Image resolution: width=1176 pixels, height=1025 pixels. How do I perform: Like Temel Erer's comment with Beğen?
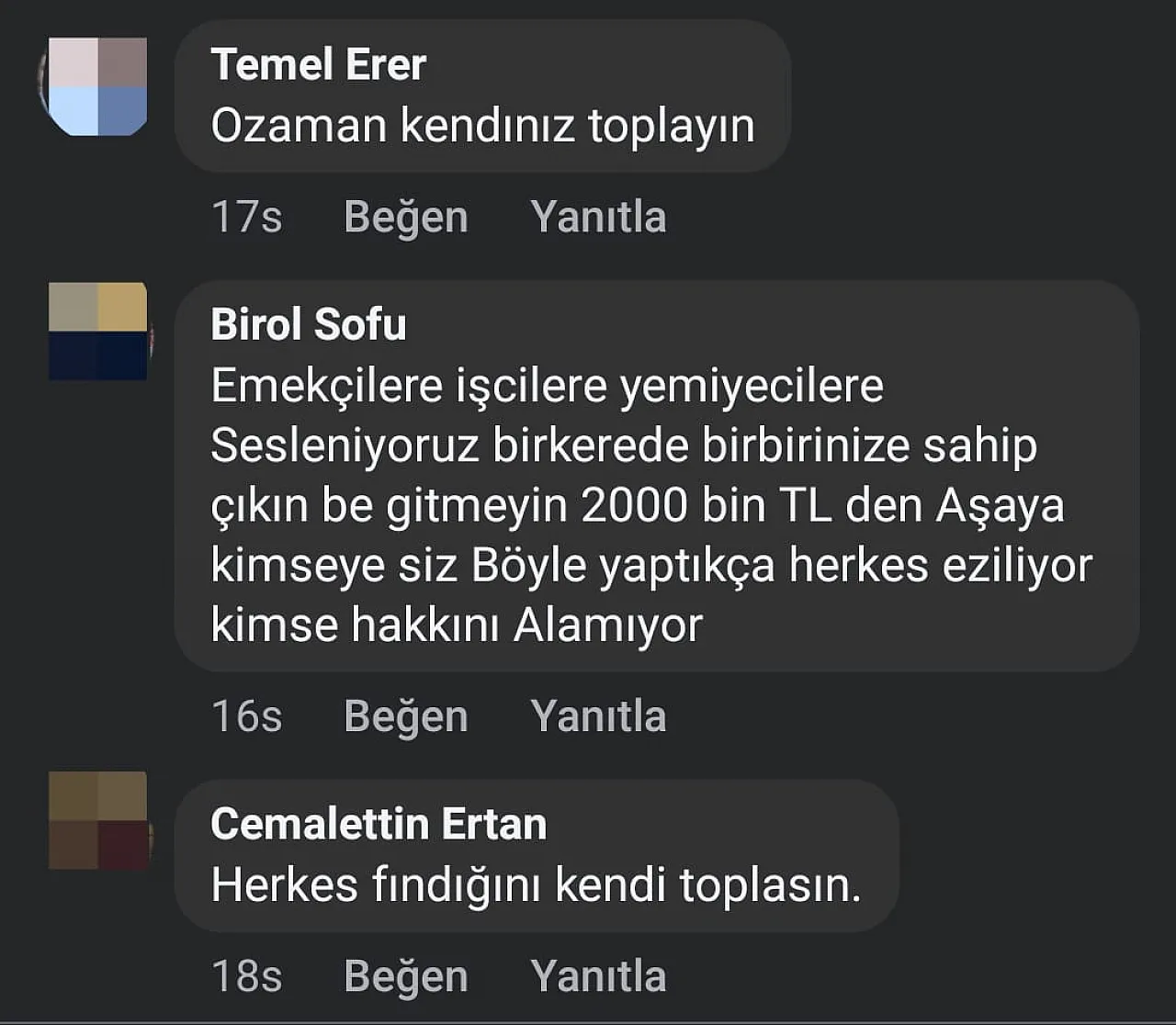[x=406, y=218]
